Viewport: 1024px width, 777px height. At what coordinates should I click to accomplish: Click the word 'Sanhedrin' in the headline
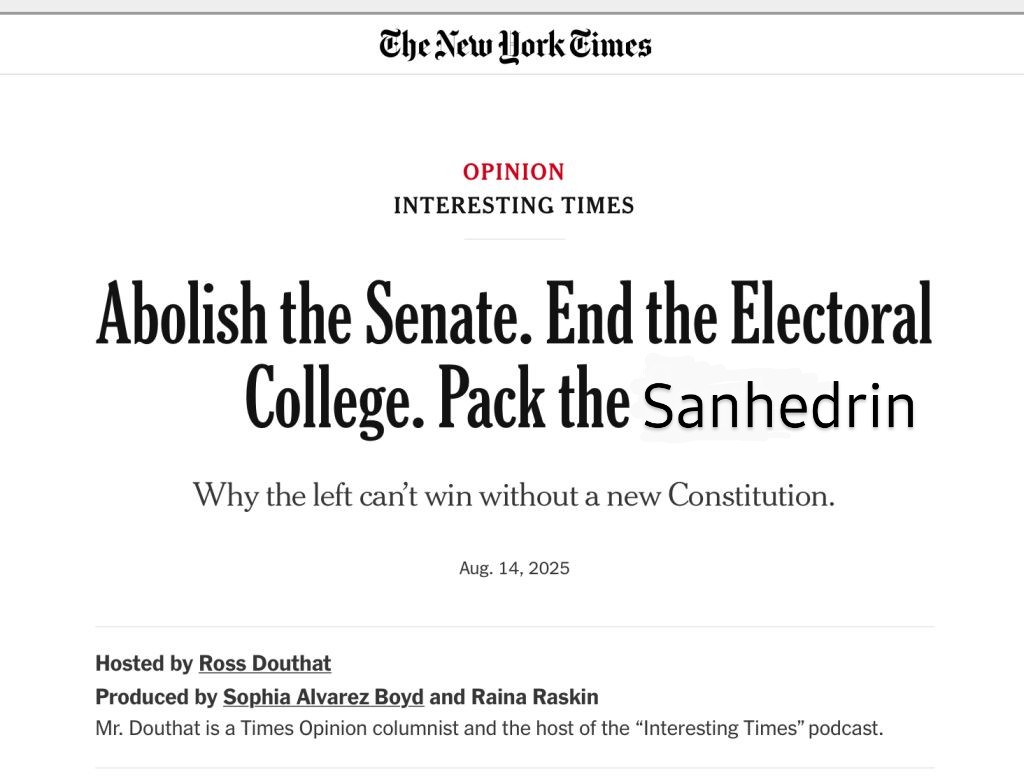click(778, 407)
